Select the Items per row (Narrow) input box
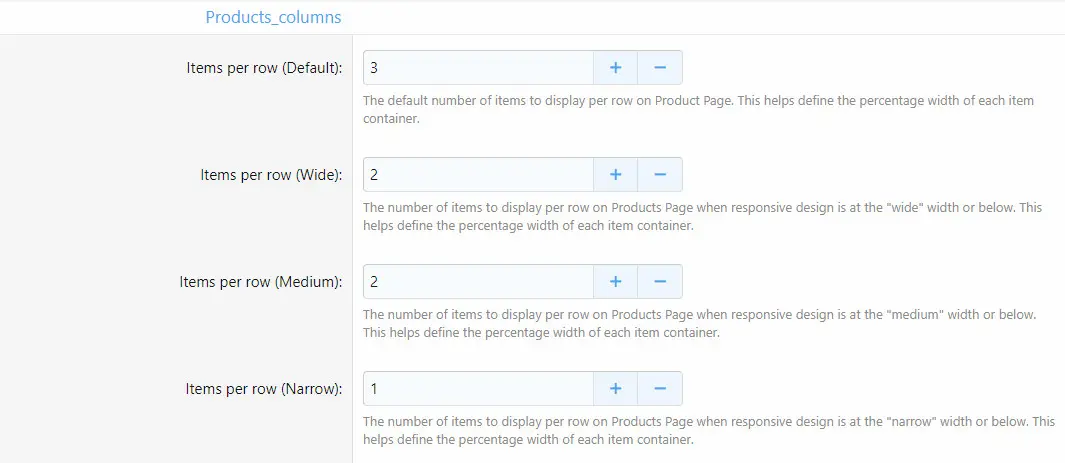The image size is (1065, 463). point(478,388)
